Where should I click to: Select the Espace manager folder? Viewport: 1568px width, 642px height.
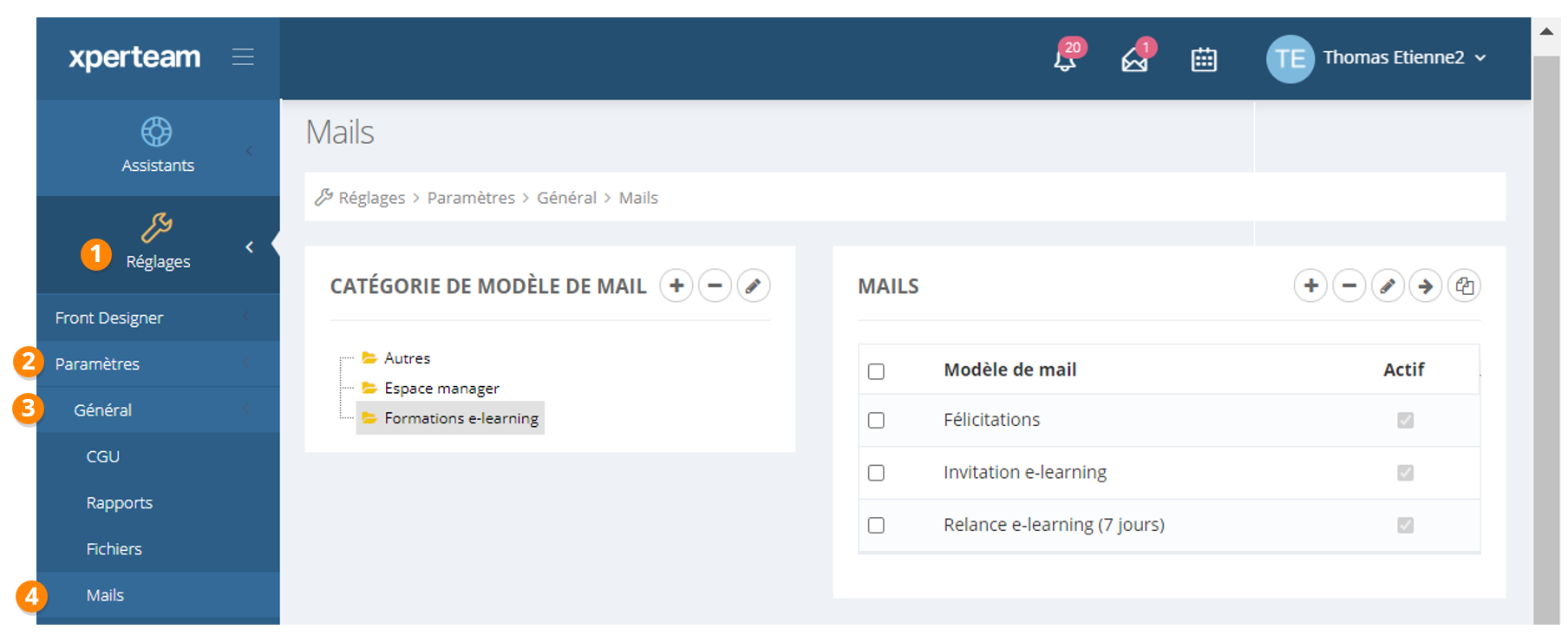(x=441, y=388)
